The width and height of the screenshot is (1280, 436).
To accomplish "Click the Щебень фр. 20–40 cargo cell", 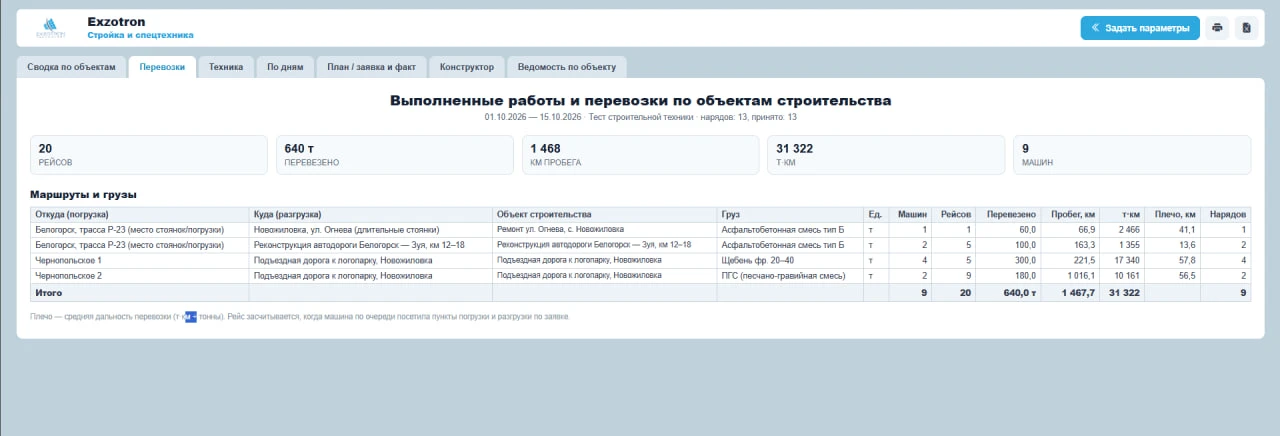I will tap(790, 260).
